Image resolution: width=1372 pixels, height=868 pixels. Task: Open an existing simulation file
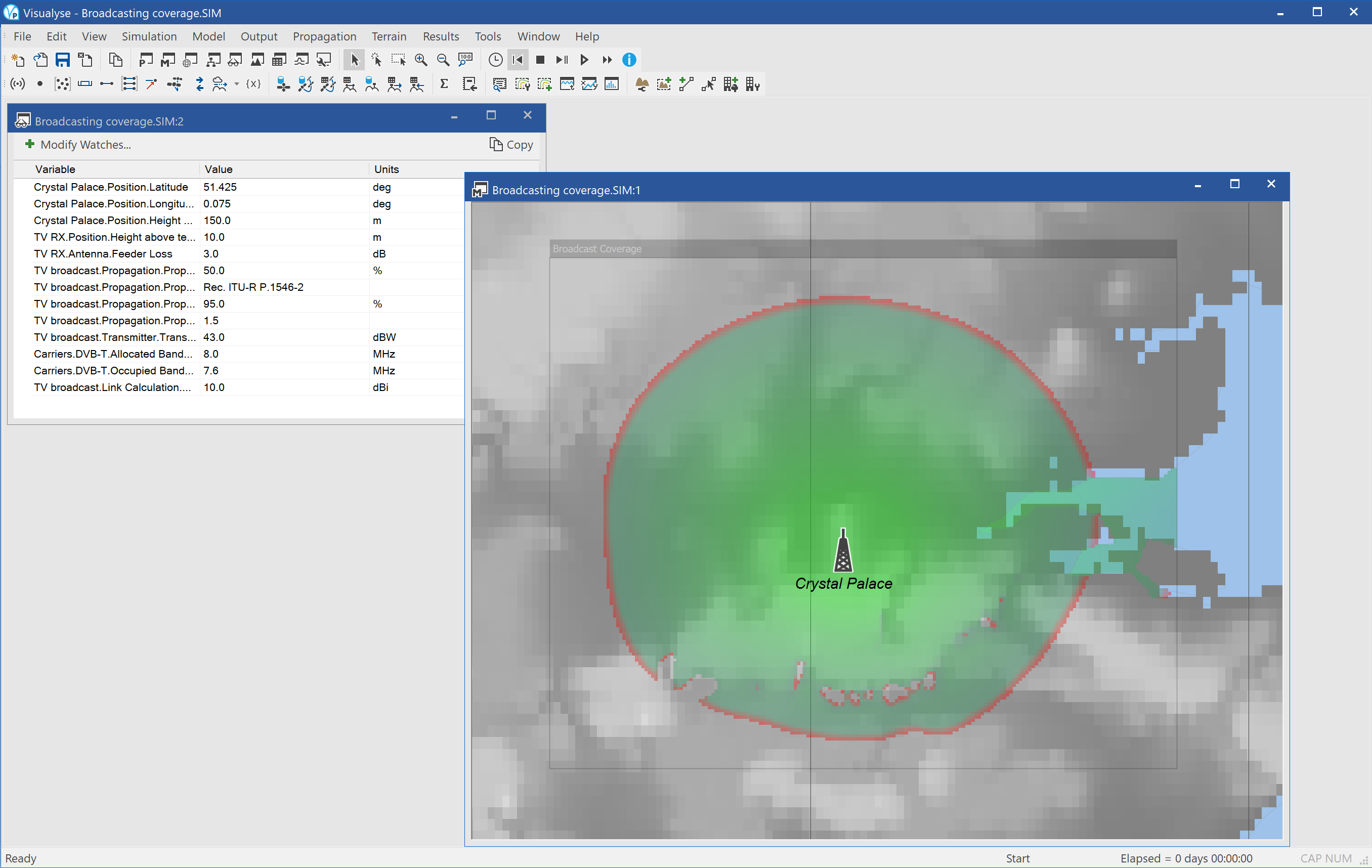(40, 60)
